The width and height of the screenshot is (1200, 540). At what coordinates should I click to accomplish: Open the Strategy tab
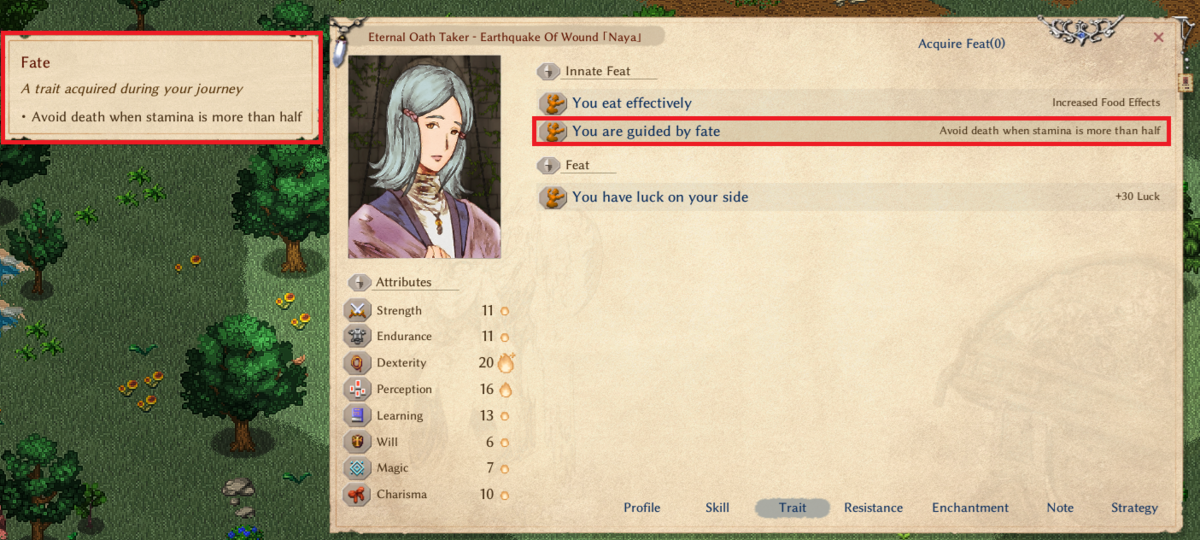(1134, 508)
